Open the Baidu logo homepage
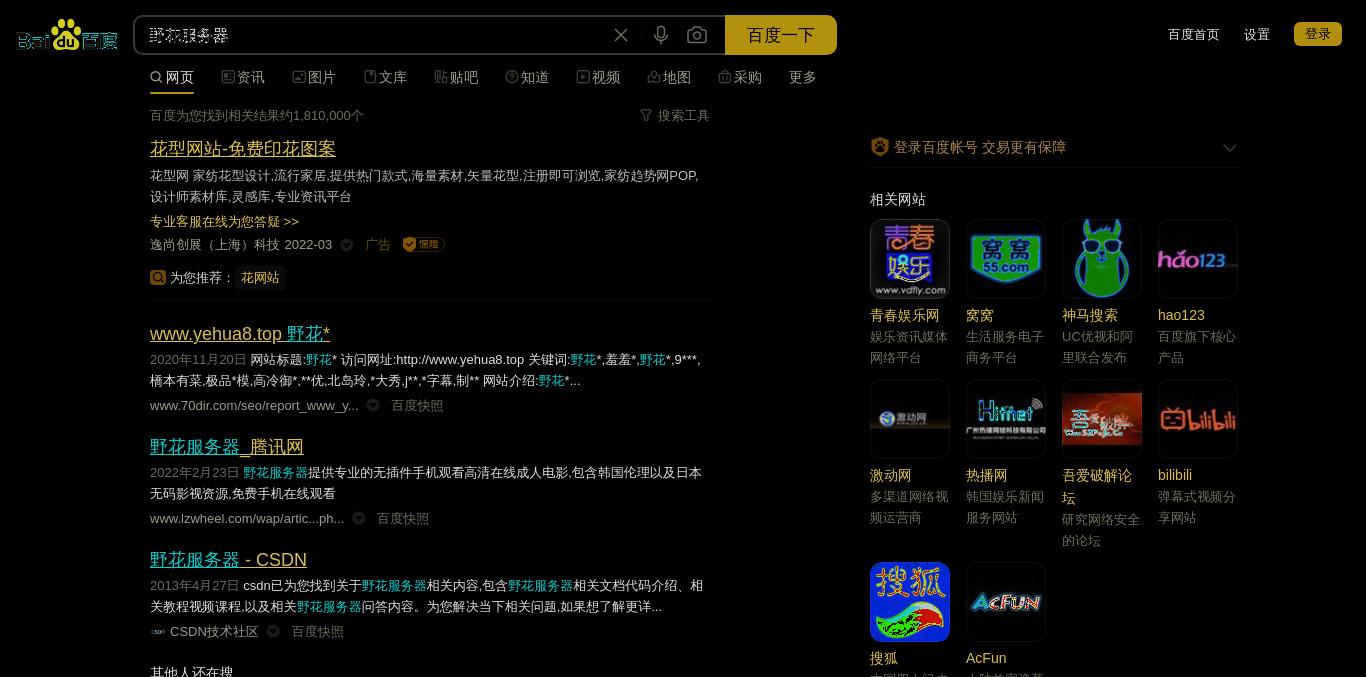The image size is (1366, 677). pyautogui.click(x=67, y=35)
